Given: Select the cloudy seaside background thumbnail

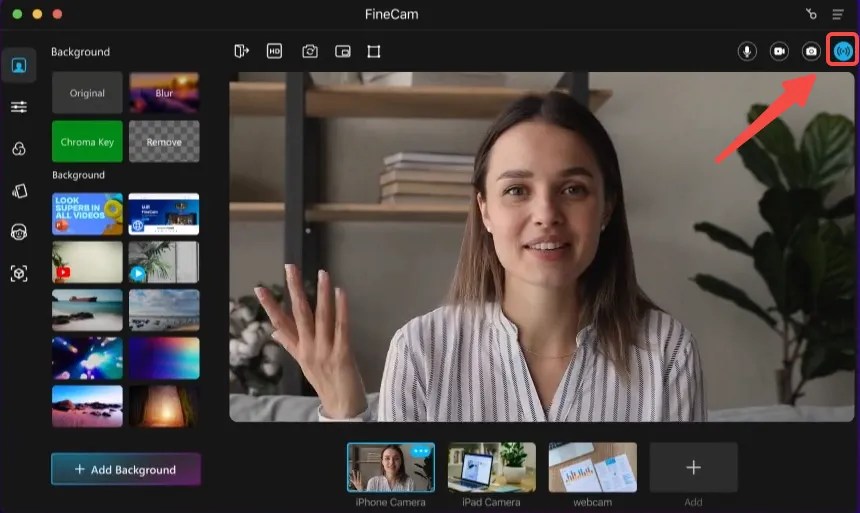Looking at the screenshot, I should [x=164, y=310].
